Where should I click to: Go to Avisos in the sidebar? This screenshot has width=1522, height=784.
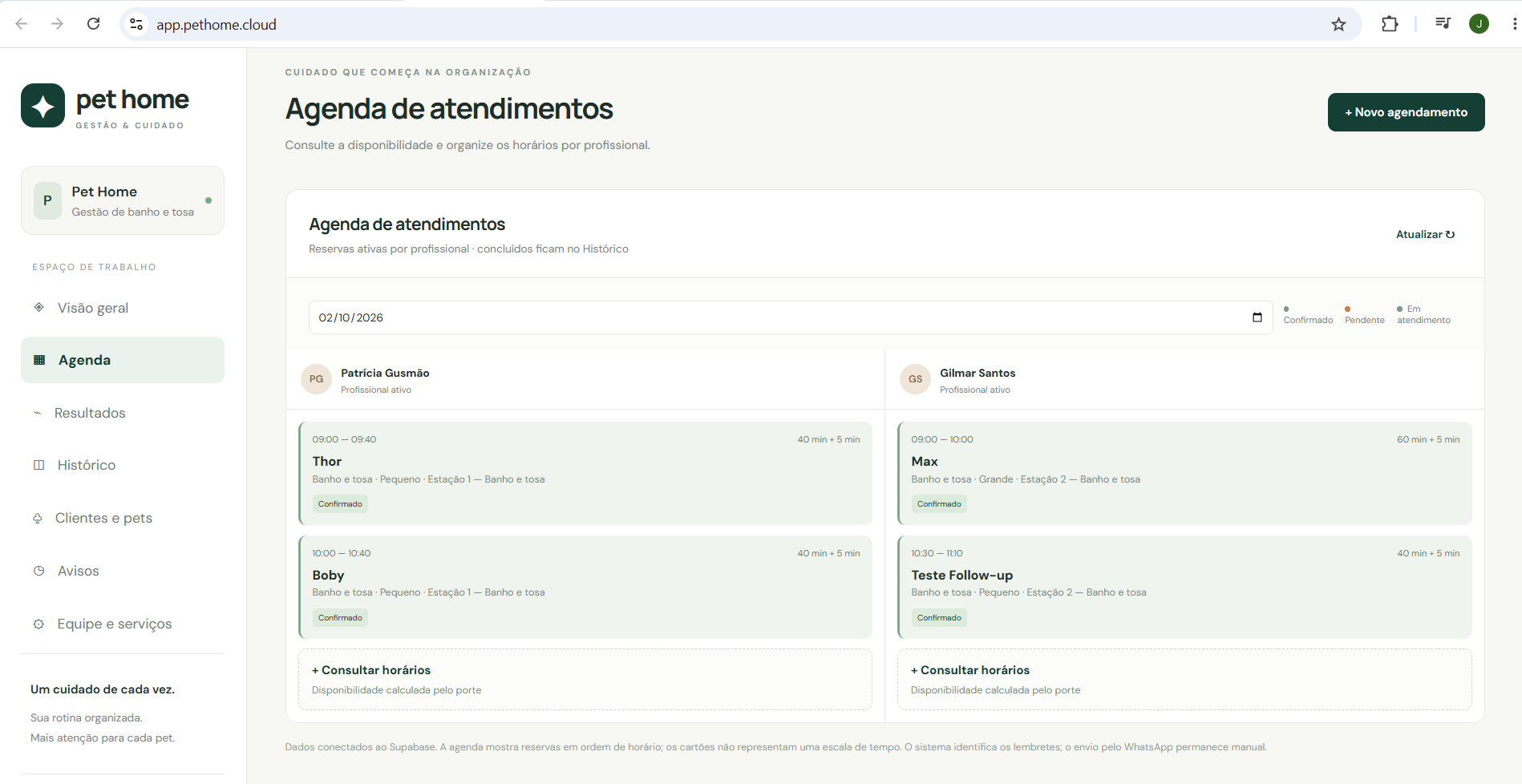(x=123, y=571)
